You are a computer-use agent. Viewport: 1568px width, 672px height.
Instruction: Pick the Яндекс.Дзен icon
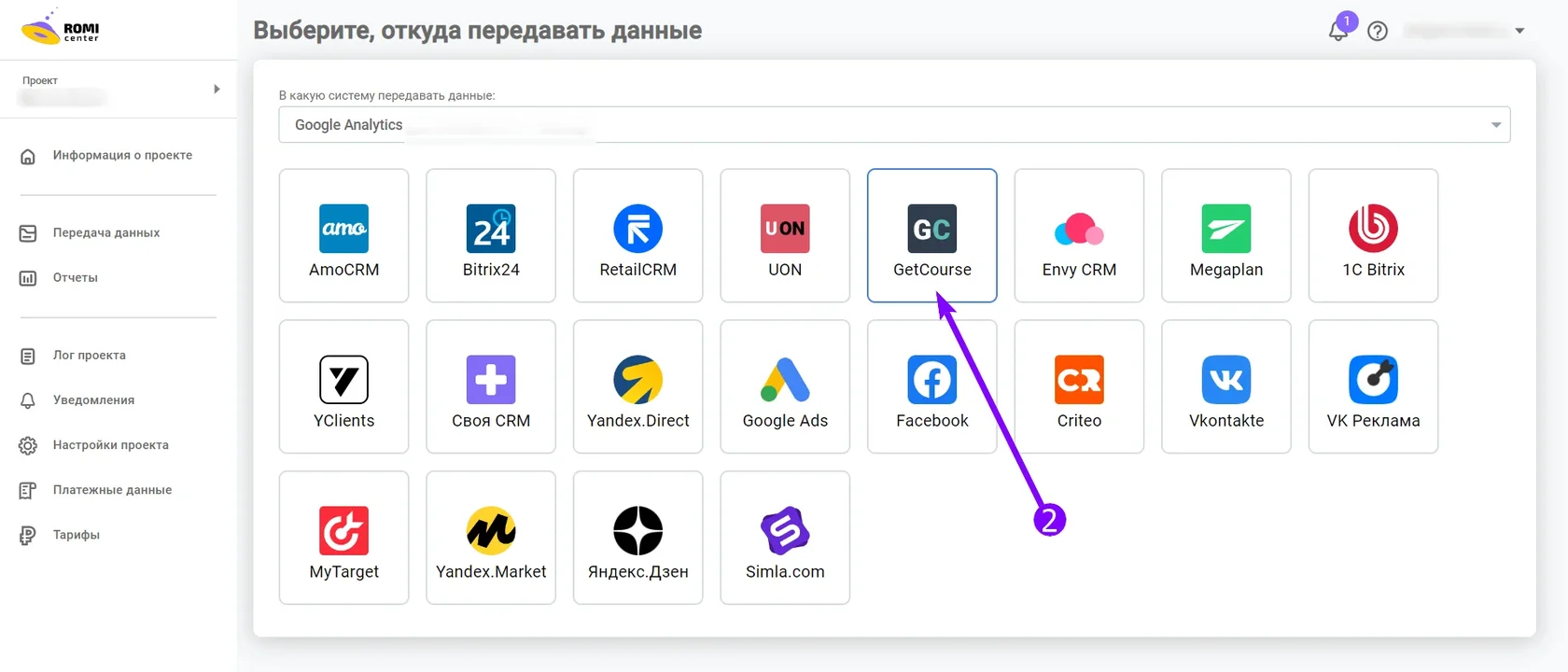(638, 531)
